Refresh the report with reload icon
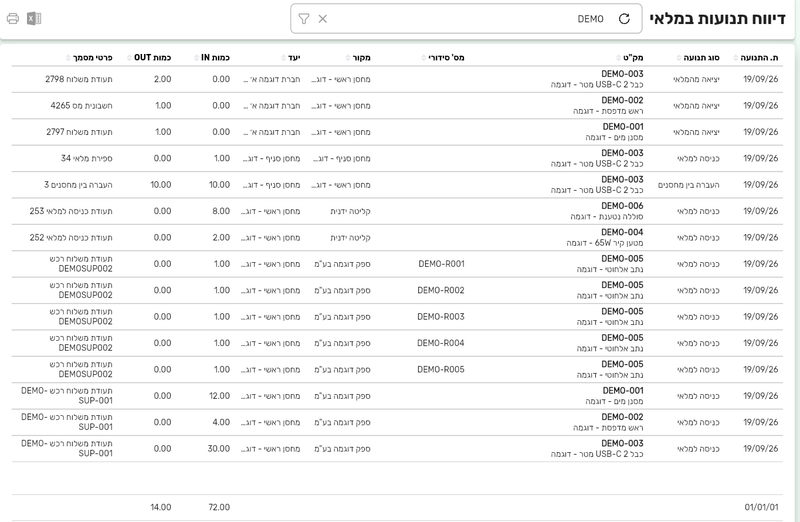 (x=624, y=19)
